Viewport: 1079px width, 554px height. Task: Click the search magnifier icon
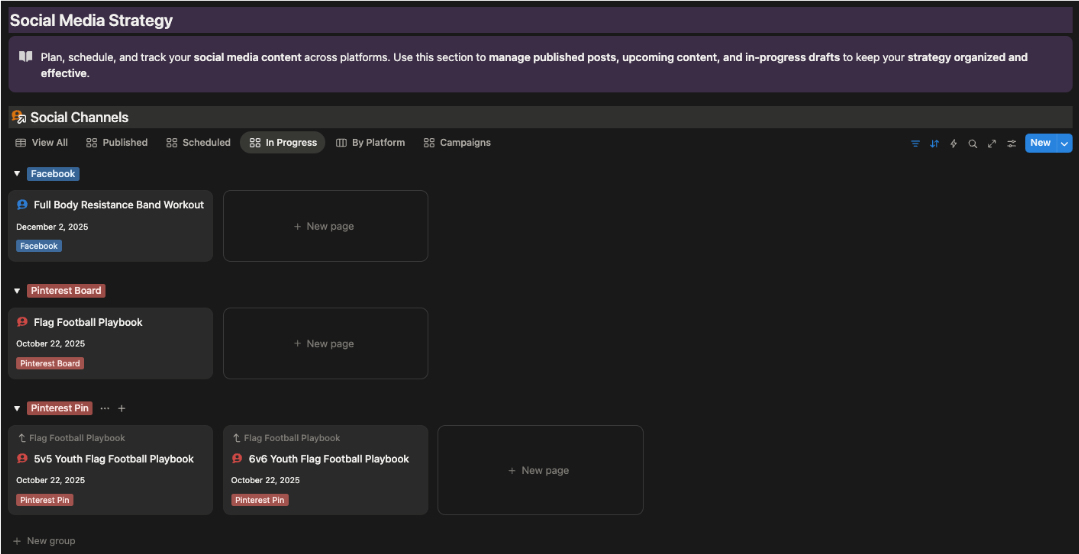tap(972, 143)
